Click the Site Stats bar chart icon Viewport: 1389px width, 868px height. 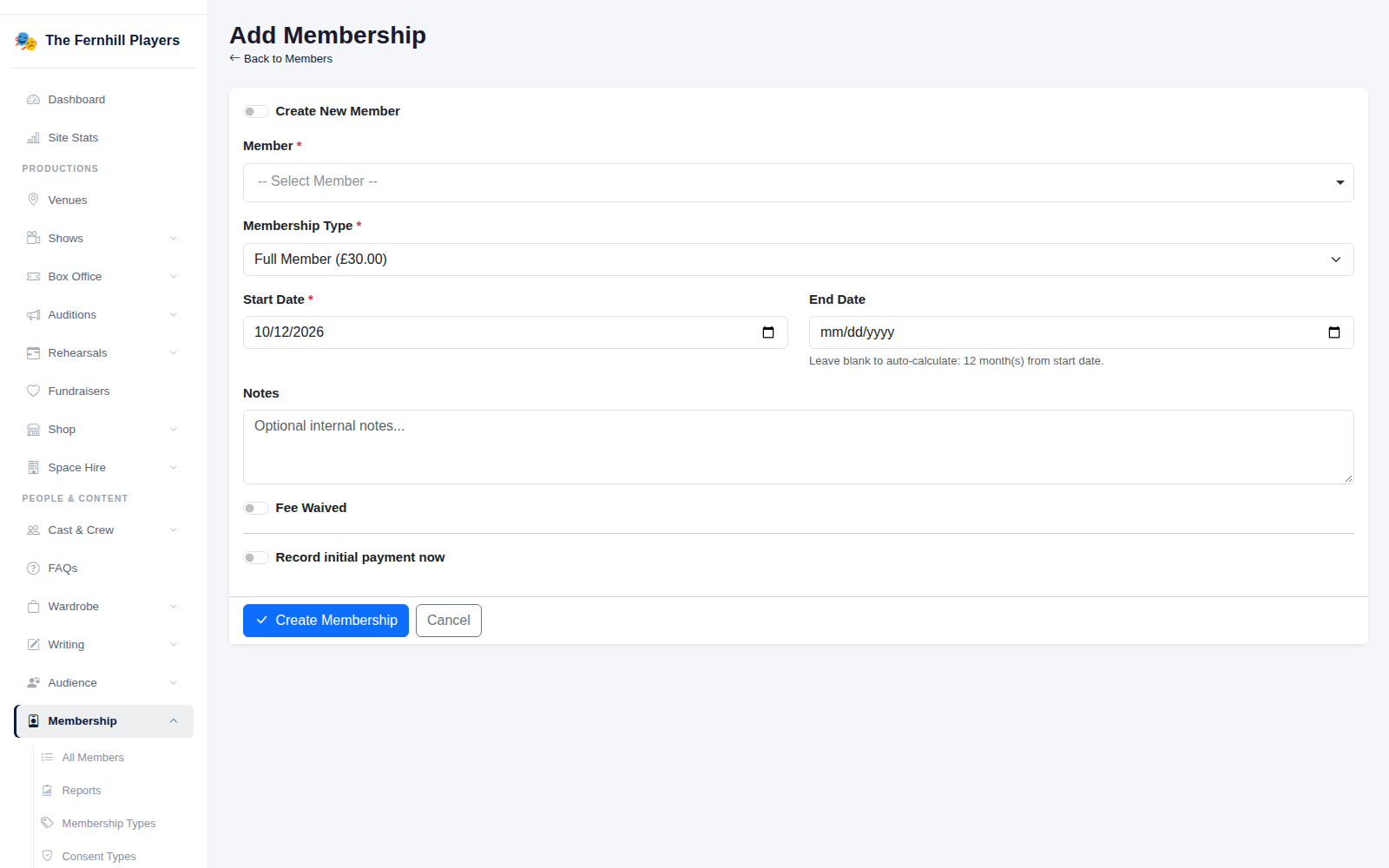coord(33,138)
